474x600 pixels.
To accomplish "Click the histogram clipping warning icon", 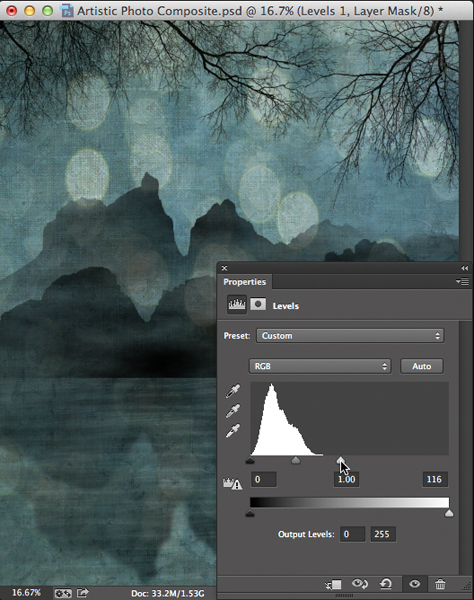I will tap(233, 484).
